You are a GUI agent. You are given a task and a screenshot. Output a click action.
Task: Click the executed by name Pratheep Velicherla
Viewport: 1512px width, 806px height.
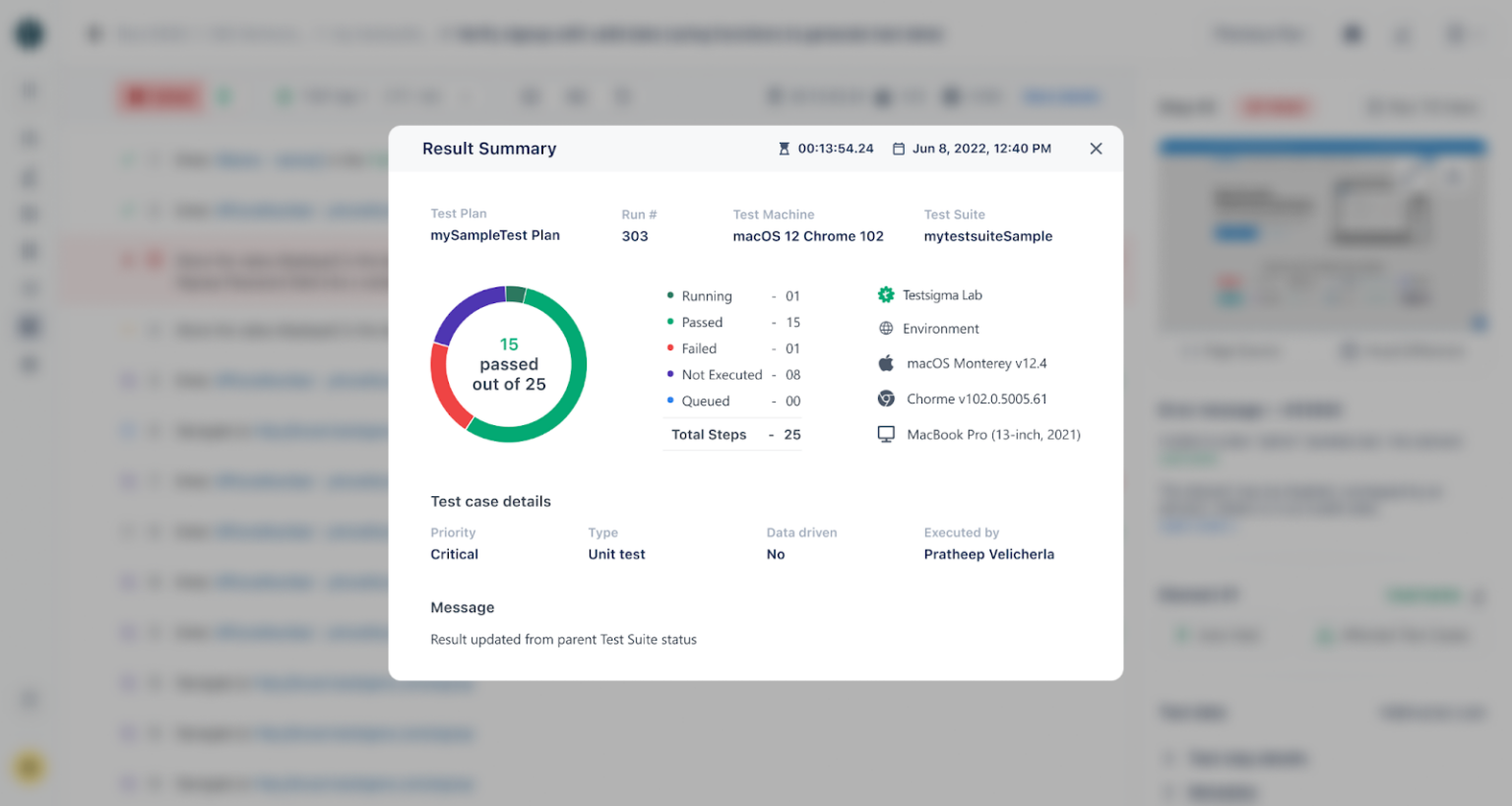pos(988,554)
